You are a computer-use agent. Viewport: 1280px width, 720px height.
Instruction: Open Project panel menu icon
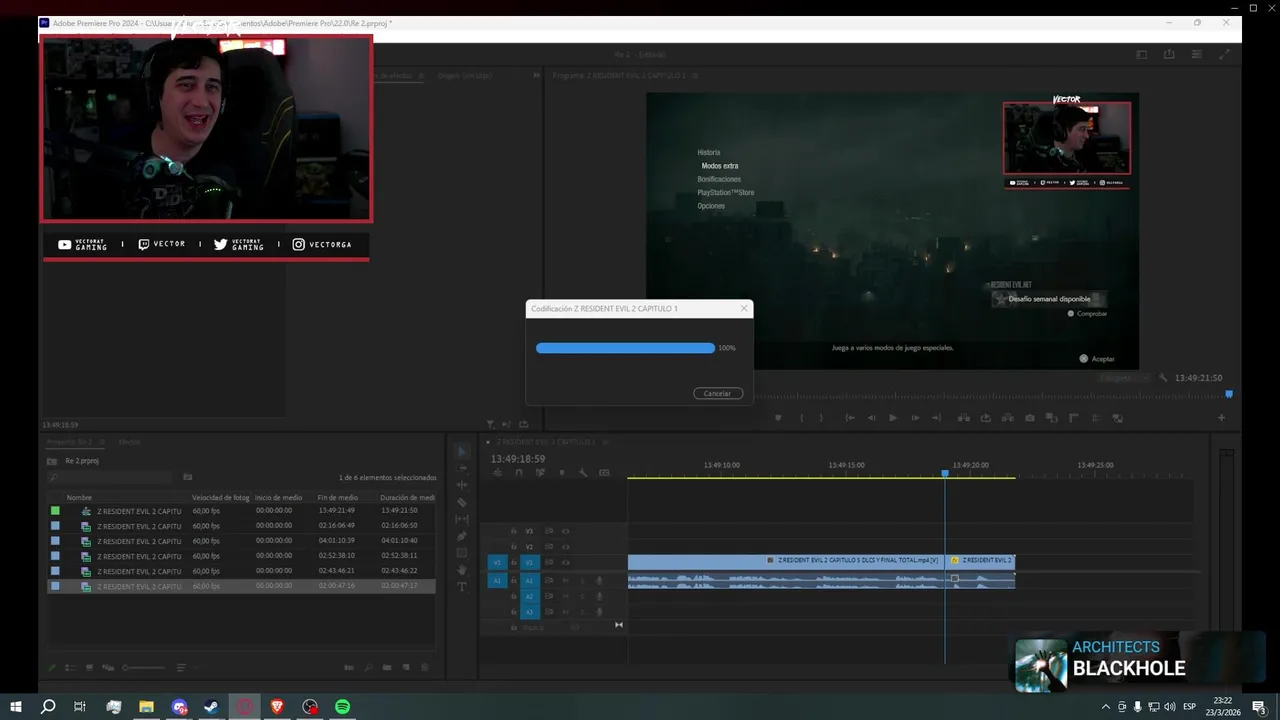(102, 442)
